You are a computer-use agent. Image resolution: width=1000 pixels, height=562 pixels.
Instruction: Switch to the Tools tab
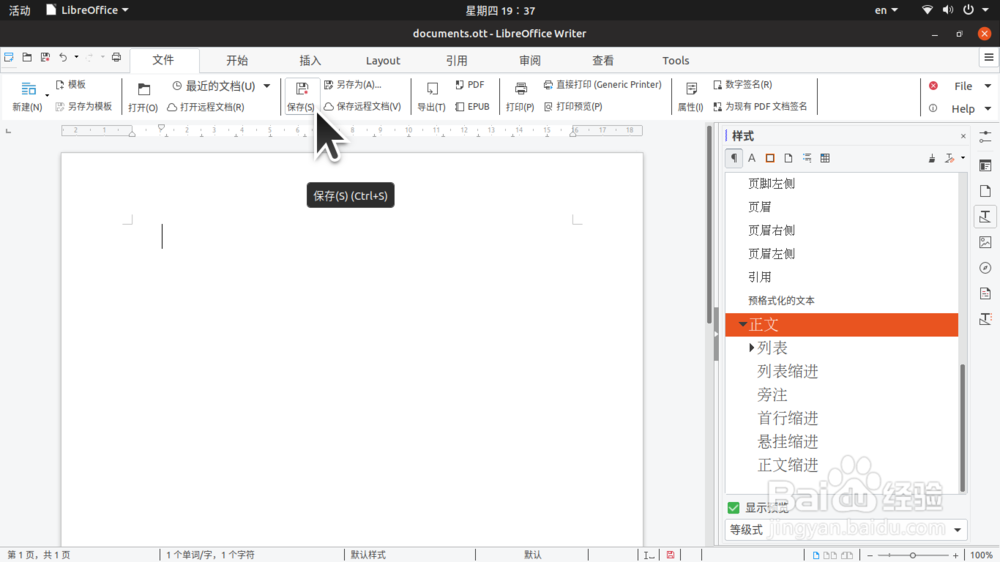675,61
